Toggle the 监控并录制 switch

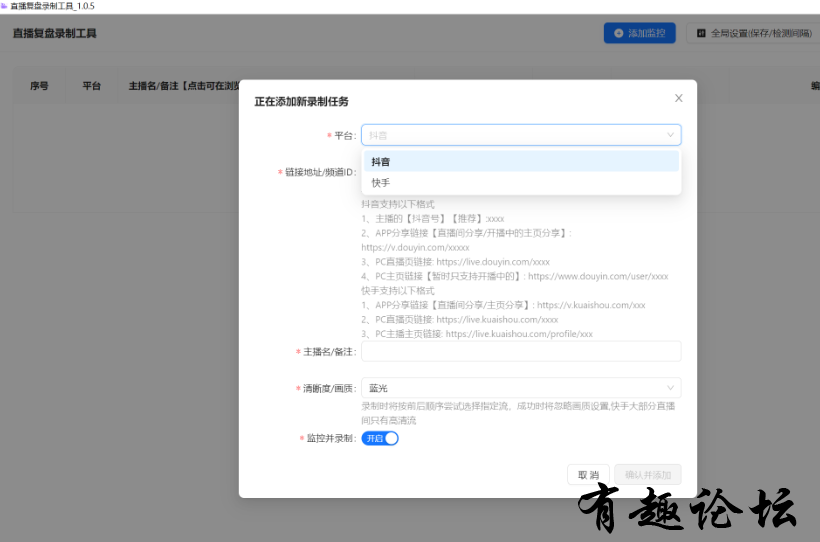click(x=380, y=438)
